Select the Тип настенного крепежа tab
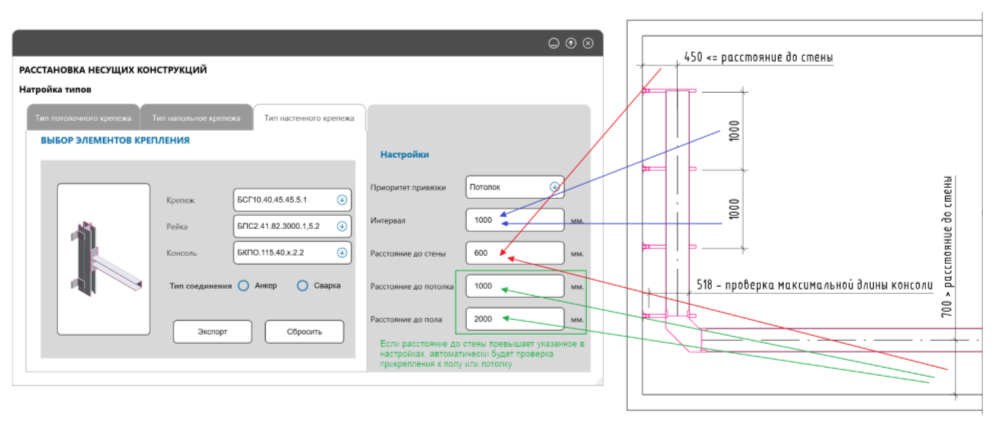 309,118
